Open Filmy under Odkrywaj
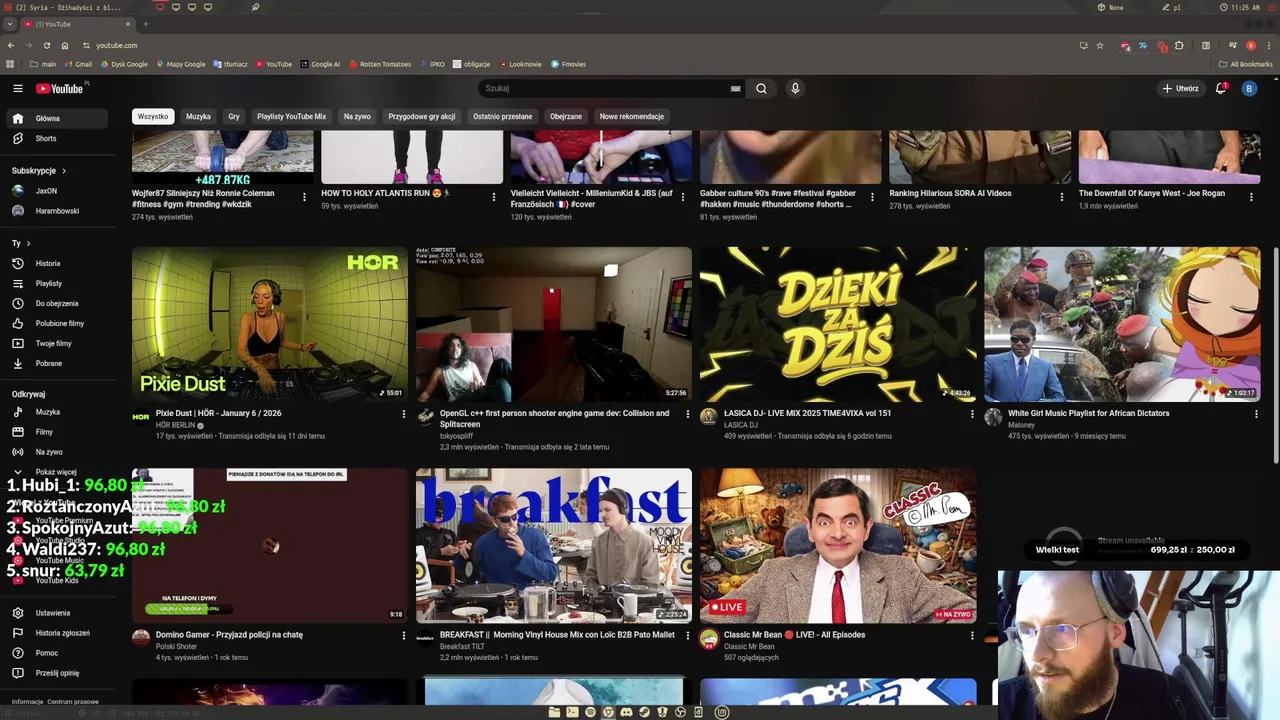Image resolution: width=1280 pixels, height=720 pixels. 55,432
